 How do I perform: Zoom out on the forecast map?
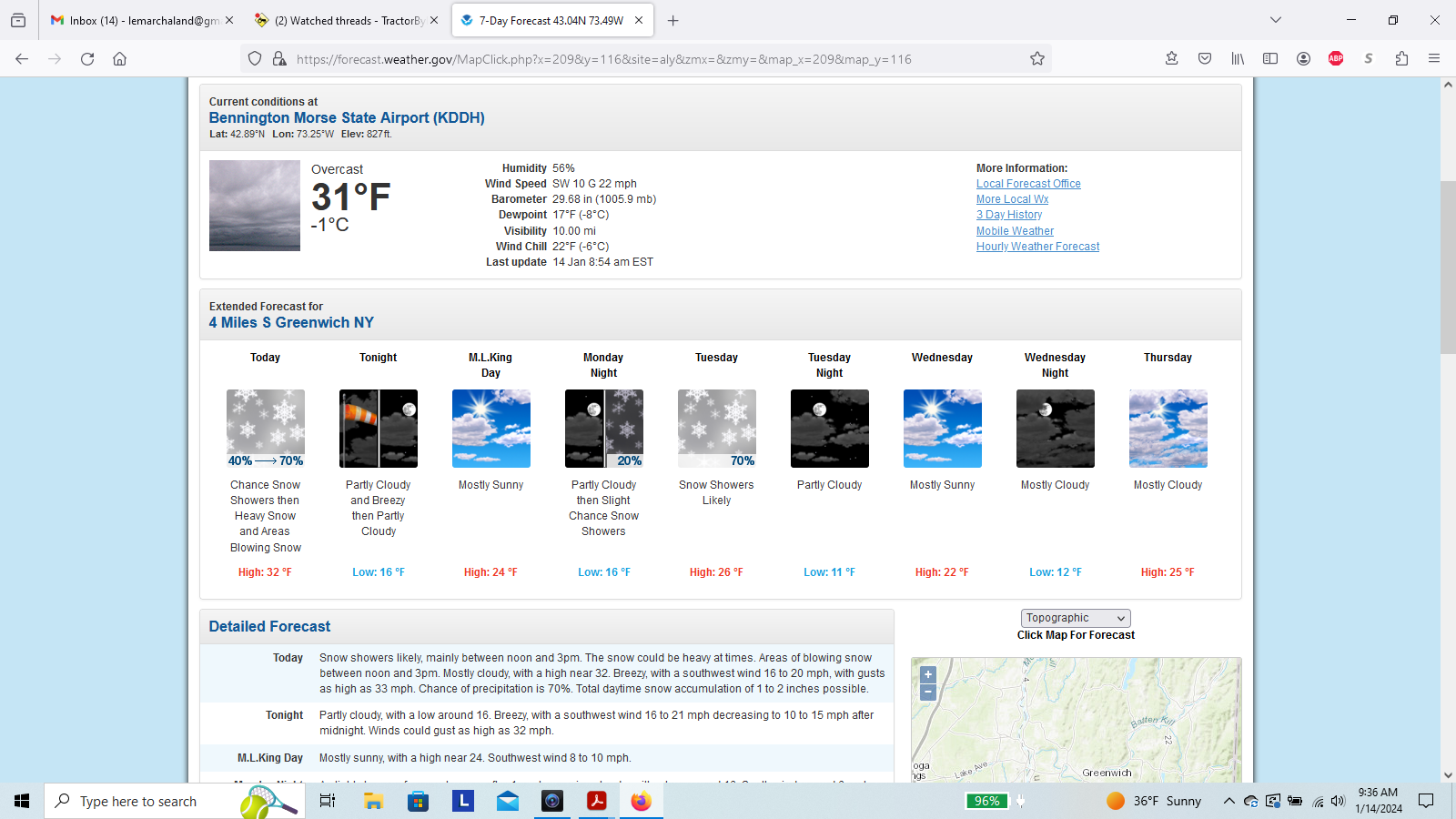[928, 693]
